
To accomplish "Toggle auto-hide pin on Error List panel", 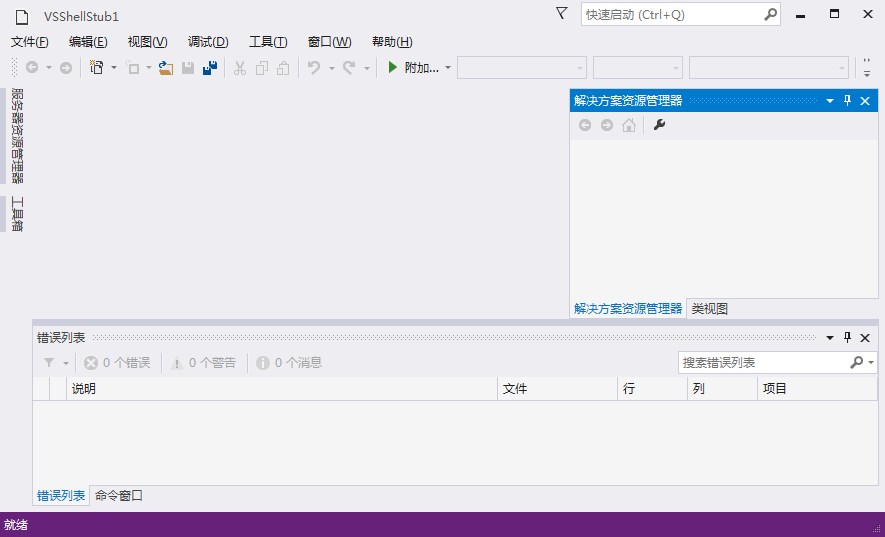I will coord(847,337).
